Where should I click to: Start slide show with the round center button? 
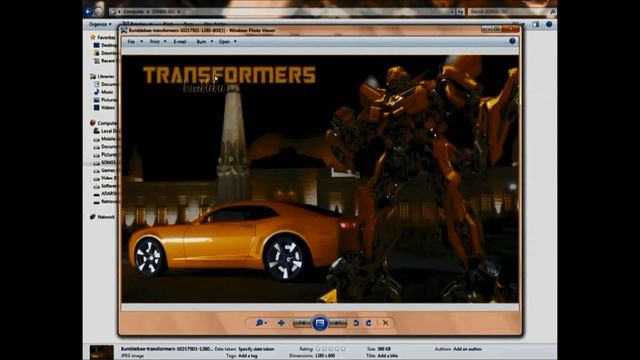tap(320, 323)
